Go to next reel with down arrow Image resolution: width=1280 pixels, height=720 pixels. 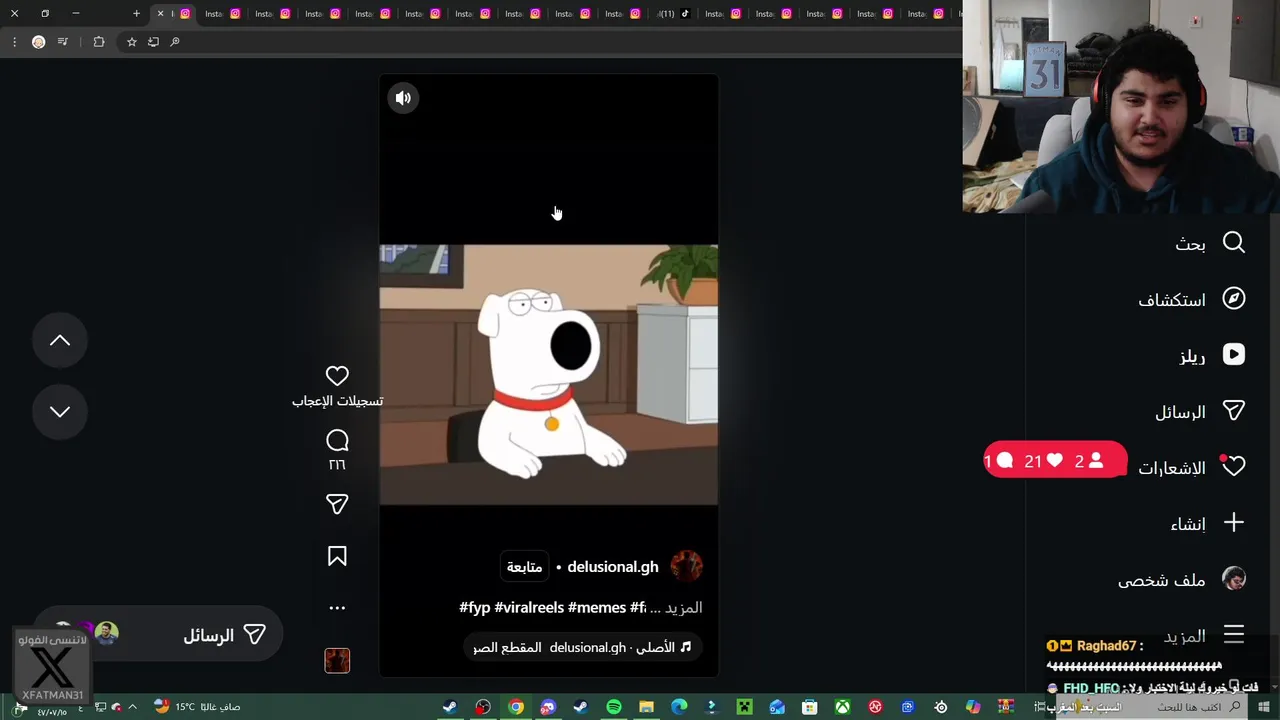[60, 411]
